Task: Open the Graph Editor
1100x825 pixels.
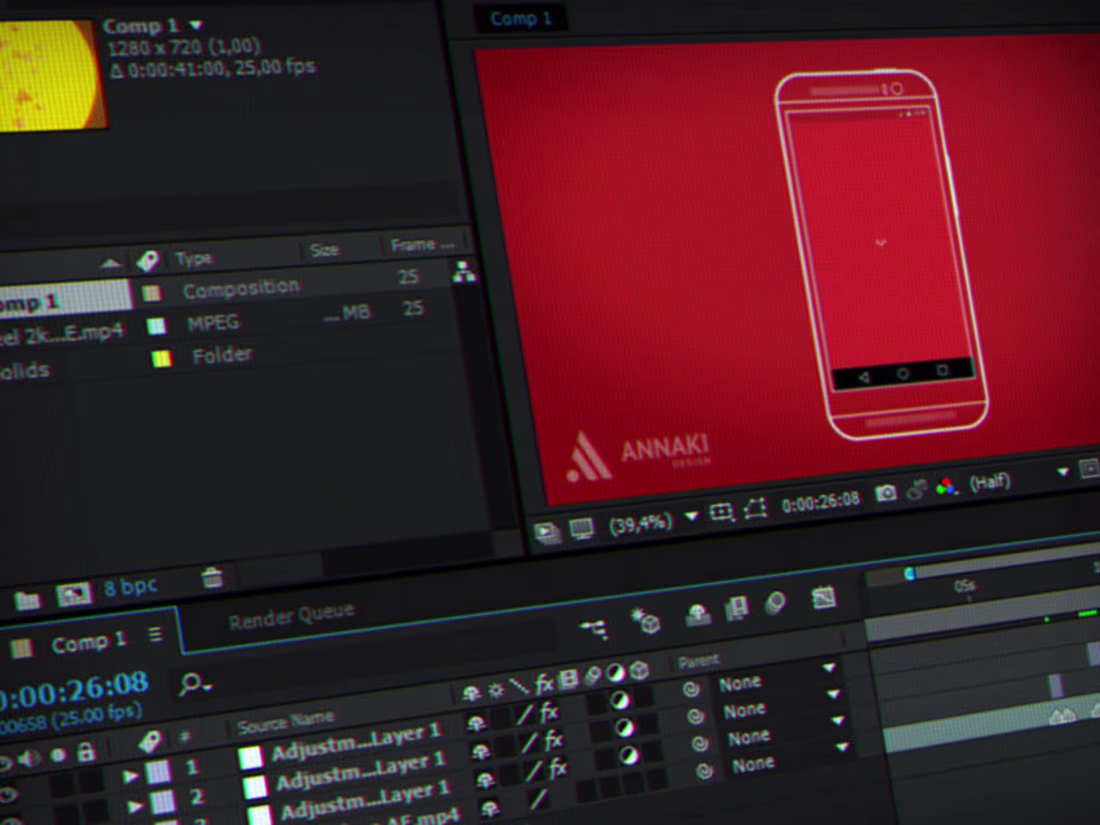Action: point(823,598)
